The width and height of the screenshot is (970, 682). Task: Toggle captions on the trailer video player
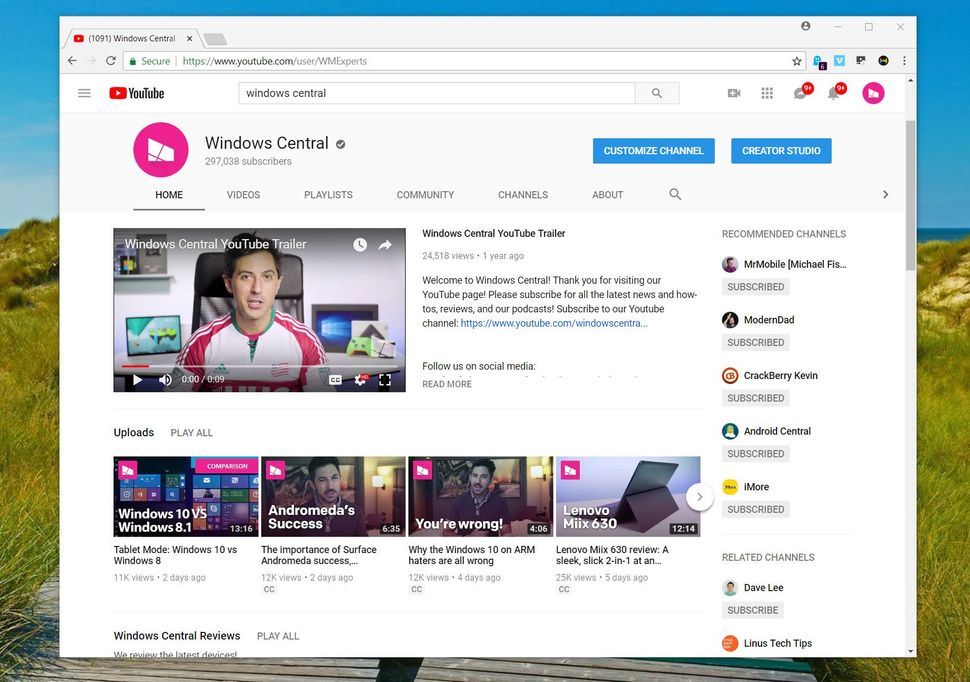coord(334,380)
